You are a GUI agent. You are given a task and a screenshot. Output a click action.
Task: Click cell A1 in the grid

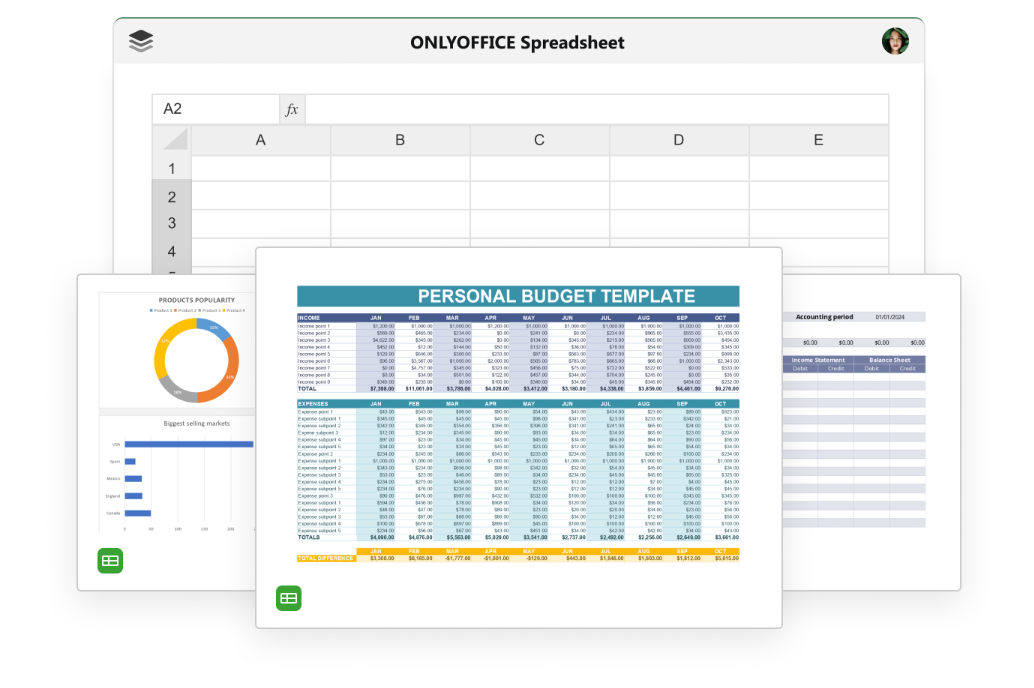[261, 168]
